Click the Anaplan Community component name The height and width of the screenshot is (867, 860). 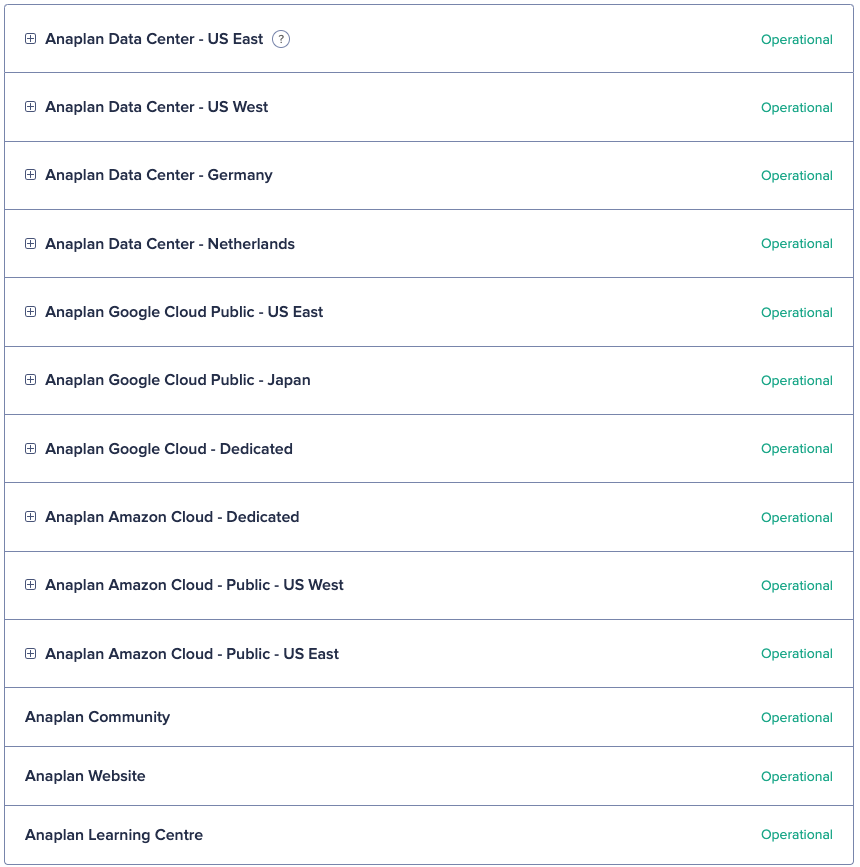(97, 717)
